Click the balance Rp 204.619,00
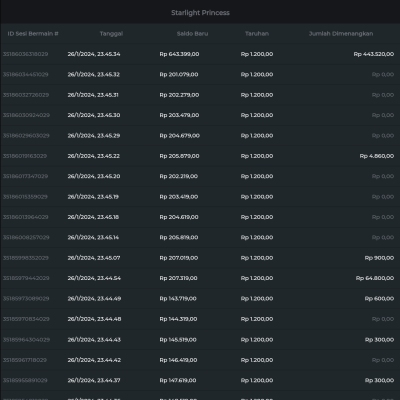400x400 pixels. coord(179,217)
